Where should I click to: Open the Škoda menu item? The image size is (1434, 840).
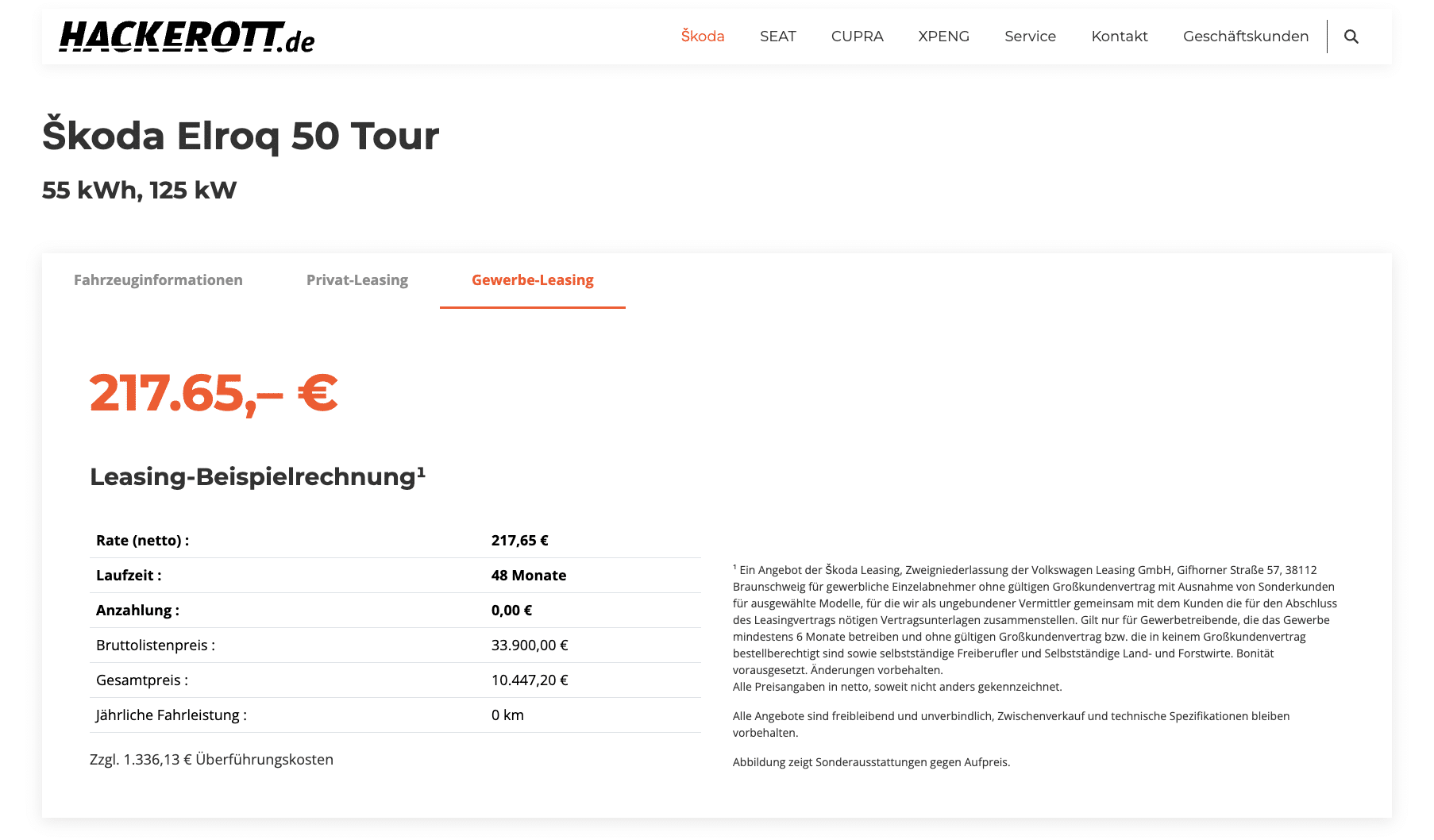[703, 37]
